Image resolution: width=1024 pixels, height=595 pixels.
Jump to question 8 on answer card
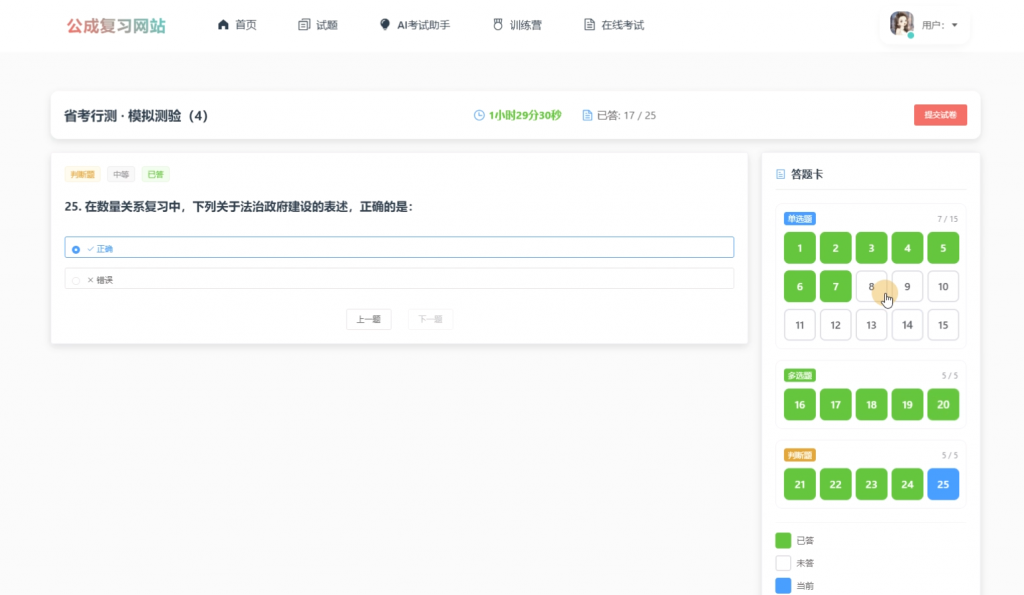[871, 287]
